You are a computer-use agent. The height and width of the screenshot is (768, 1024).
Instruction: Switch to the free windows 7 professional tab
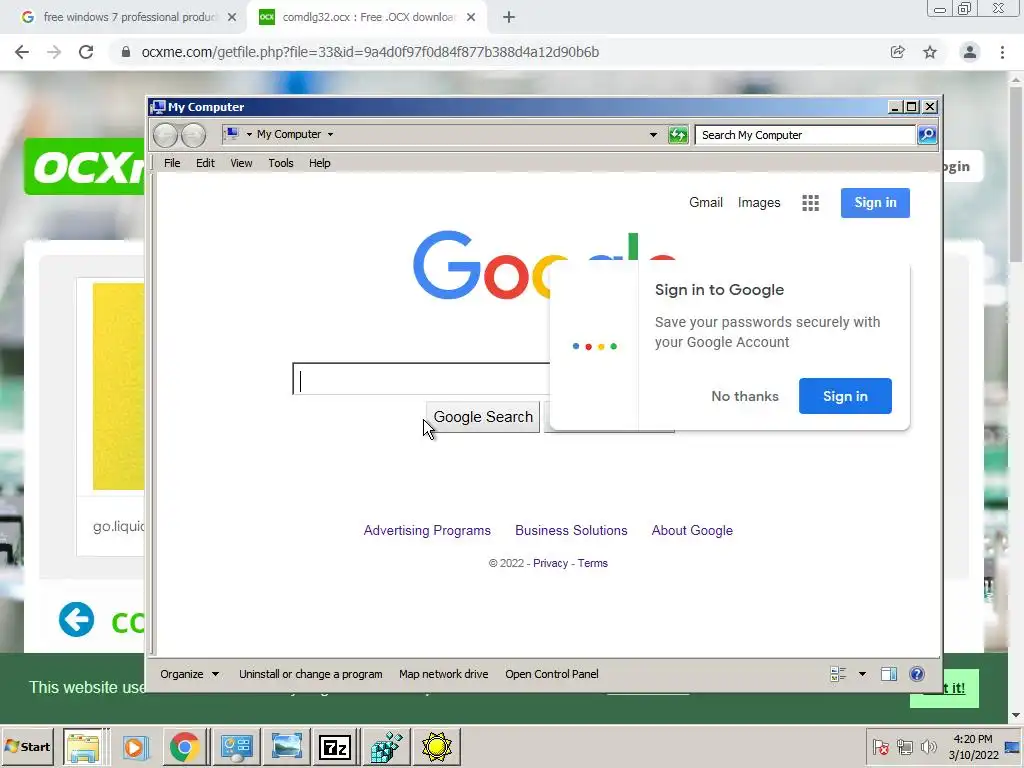click(x=129, y=17)
